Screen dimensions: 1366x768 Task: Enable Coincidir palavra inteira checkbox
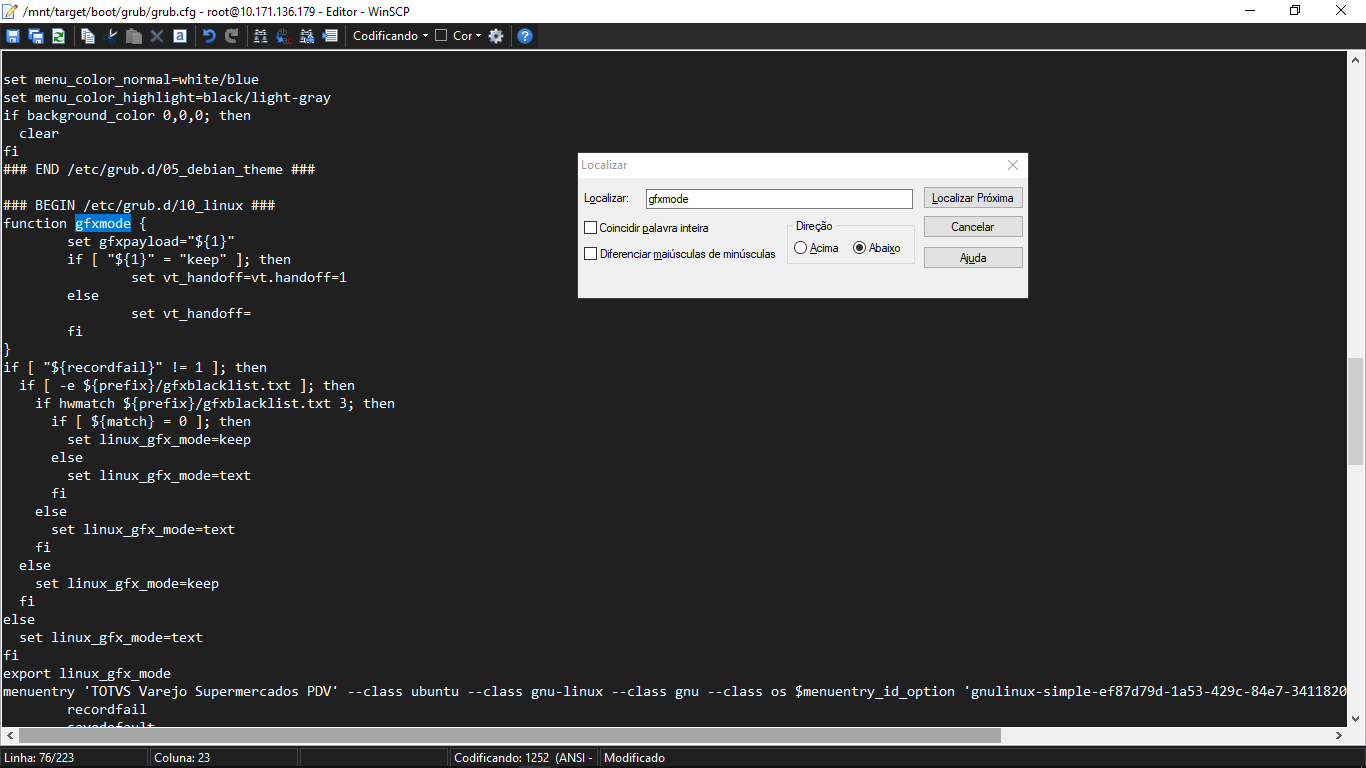[591, 228]
